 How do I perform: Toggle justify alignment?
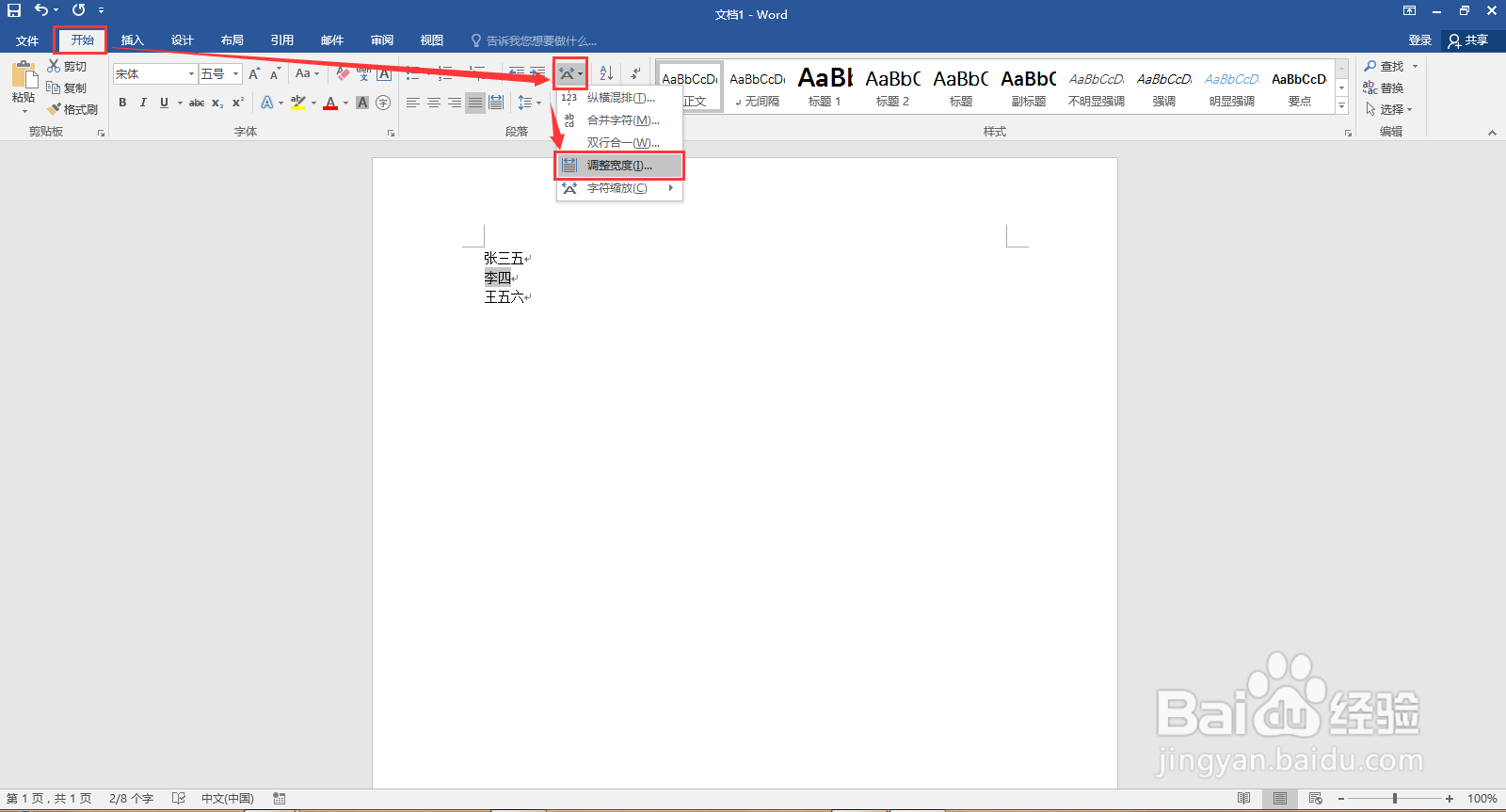click(x=475, y=103)
